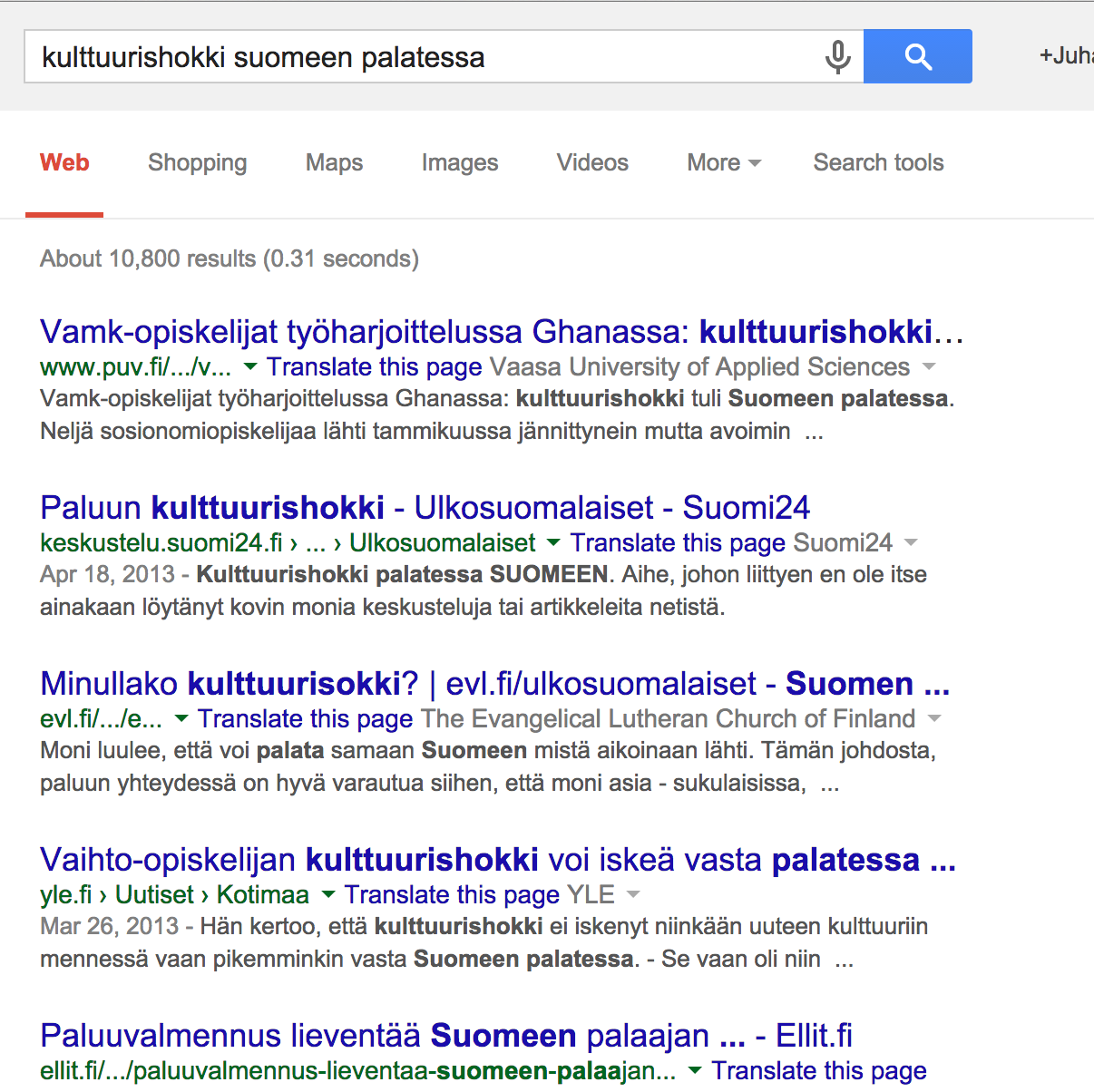Open Search tools options
The image size is (1094, 1092).
(878, 162)
